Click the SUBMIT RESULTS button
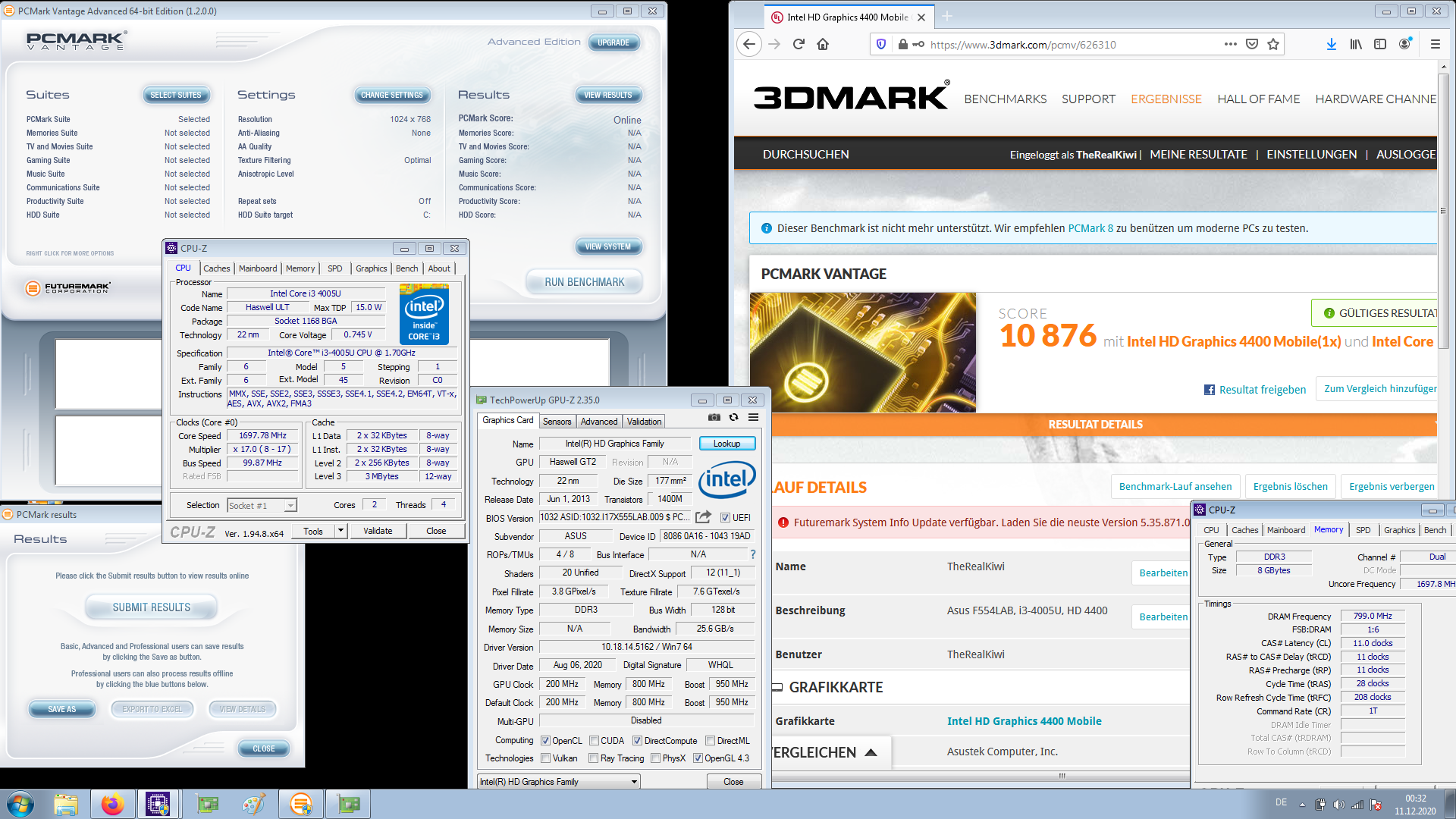1456x819 pixels. (x=151, y=607)
